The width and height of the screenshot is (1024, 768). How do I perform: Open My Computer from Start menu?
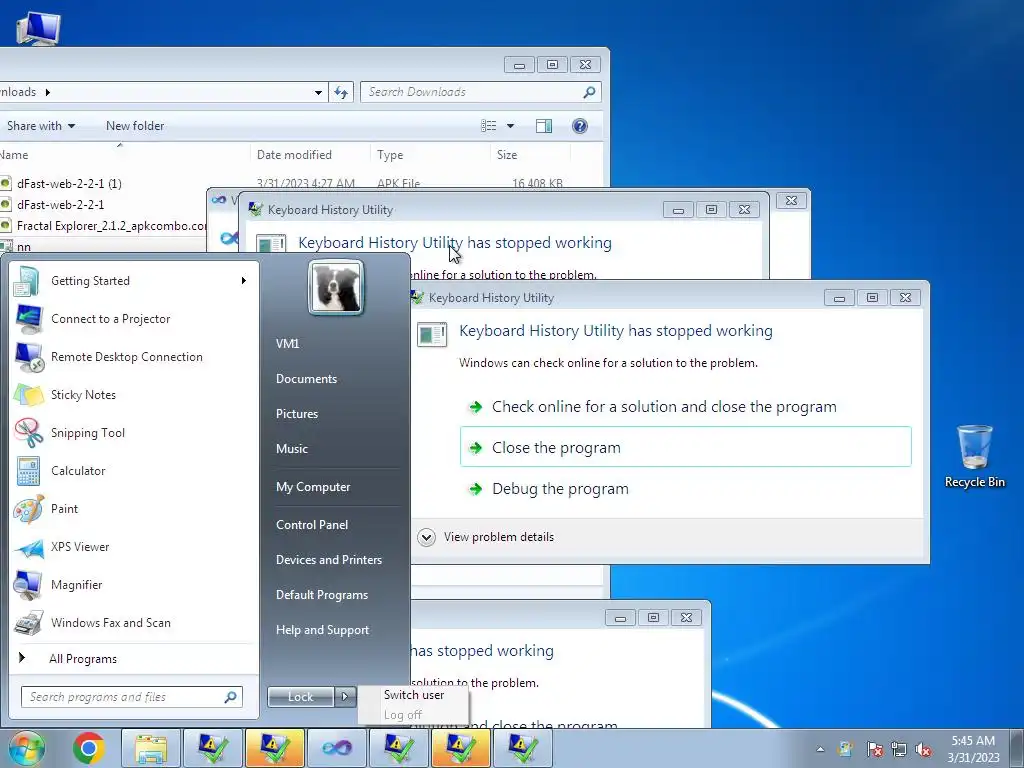tap(313, 487)
